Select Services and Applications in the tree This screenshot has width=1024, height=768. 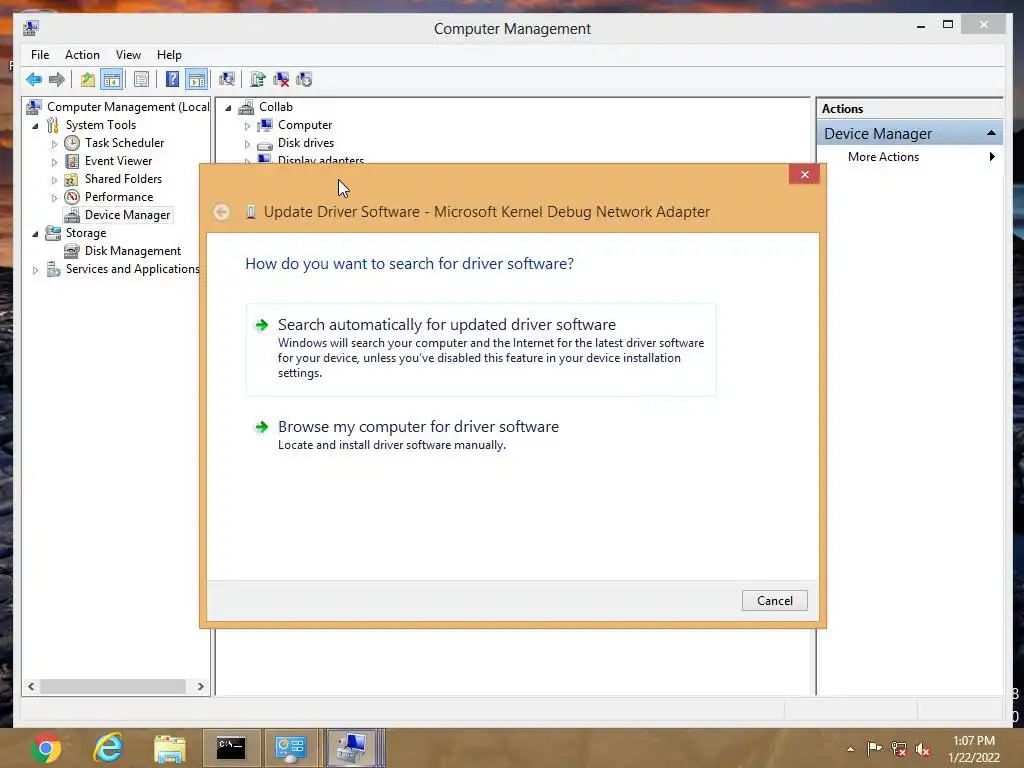coord(133,269)
